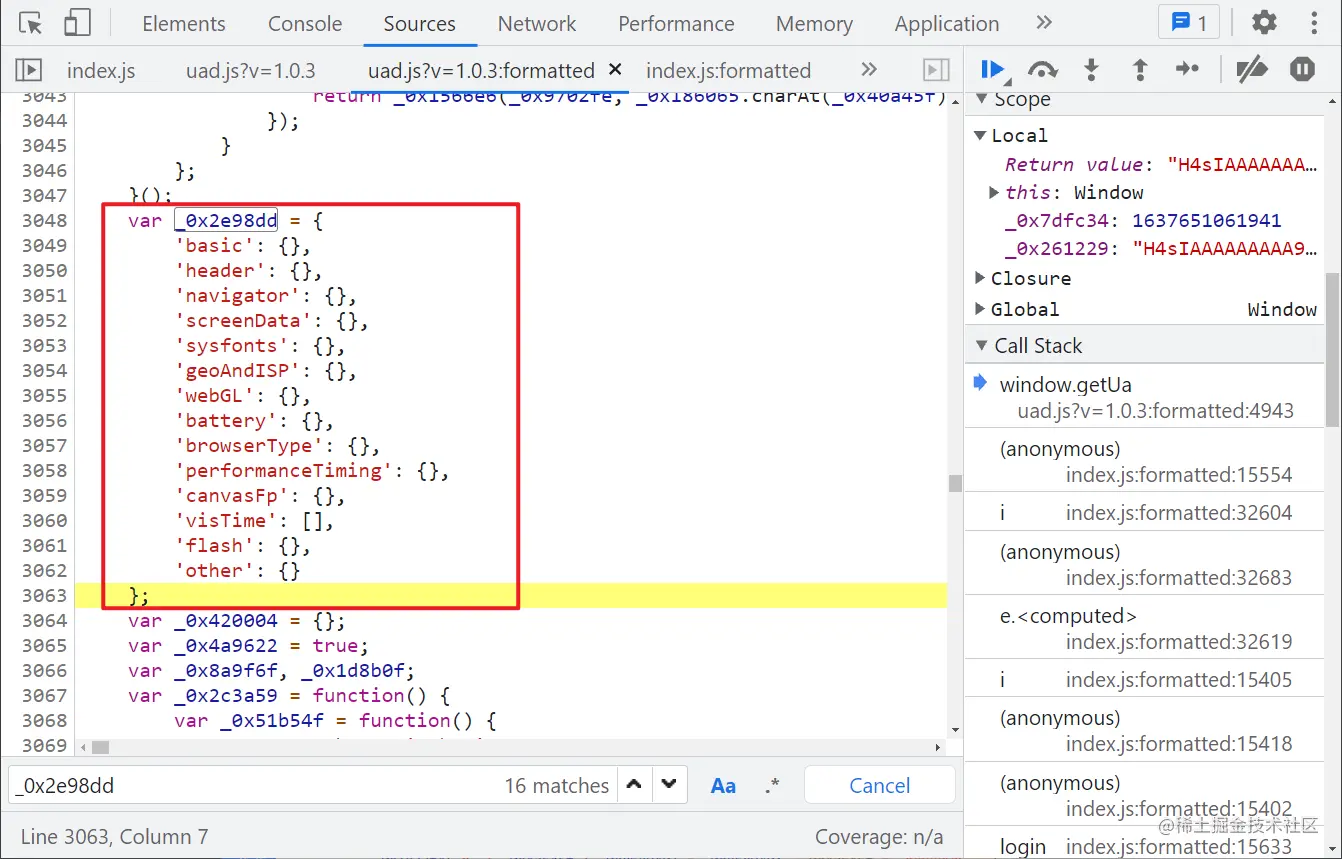Go to previous search match arrow
1342x859 pixels.
634,785
